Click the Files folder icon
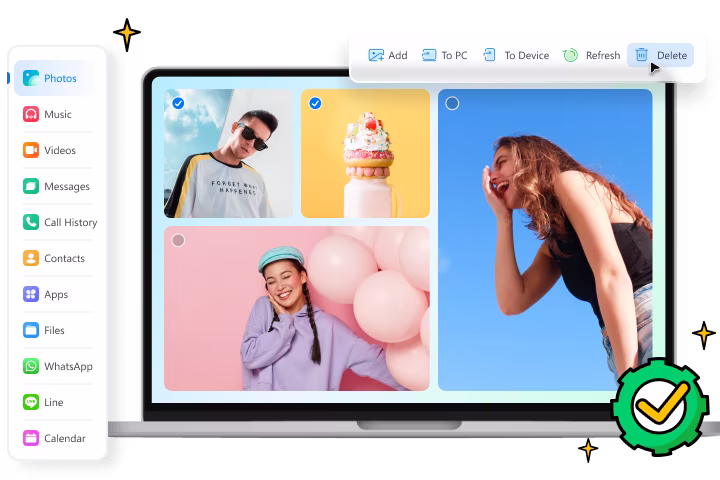The image size is (720, 480). point(31,330)
